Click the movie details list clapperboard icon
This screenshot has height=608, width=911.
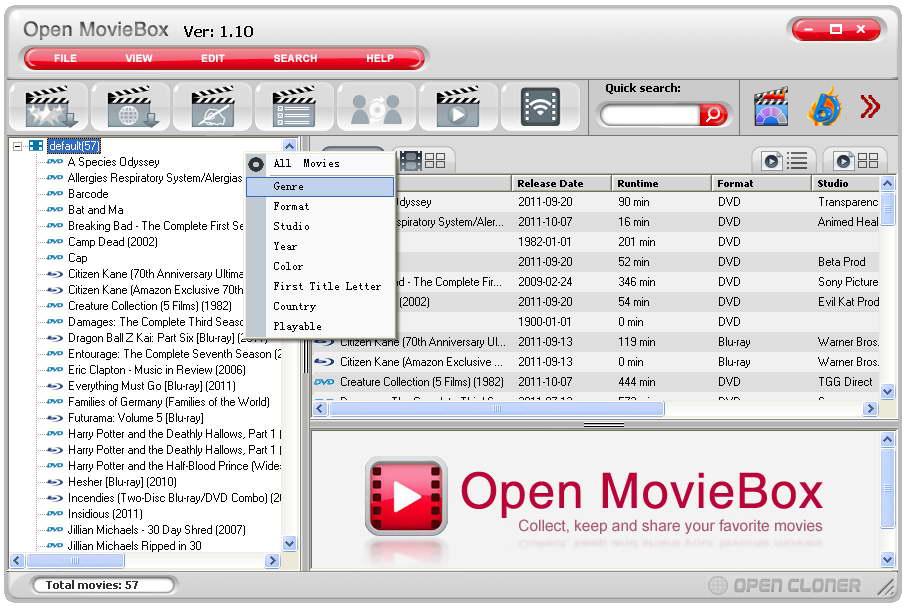[295, 107]
